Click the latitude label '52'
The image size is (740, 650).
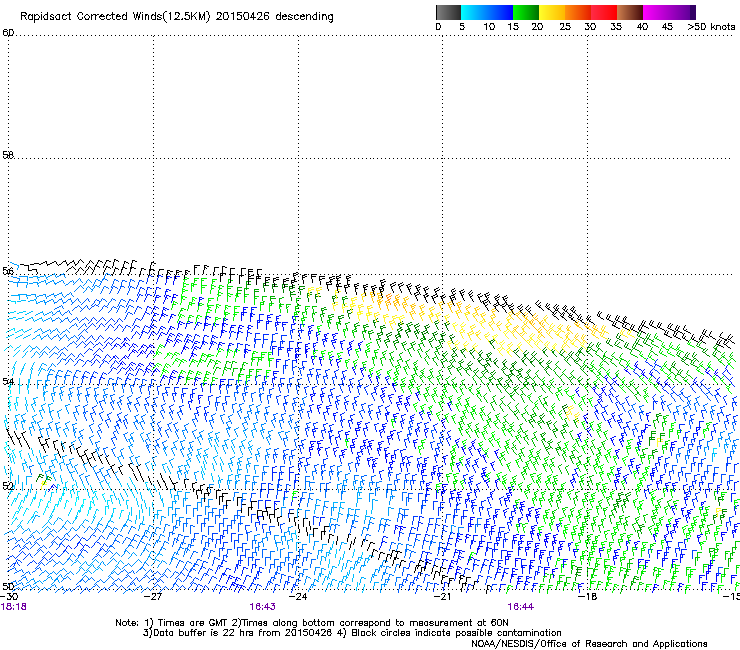point(8,486)
